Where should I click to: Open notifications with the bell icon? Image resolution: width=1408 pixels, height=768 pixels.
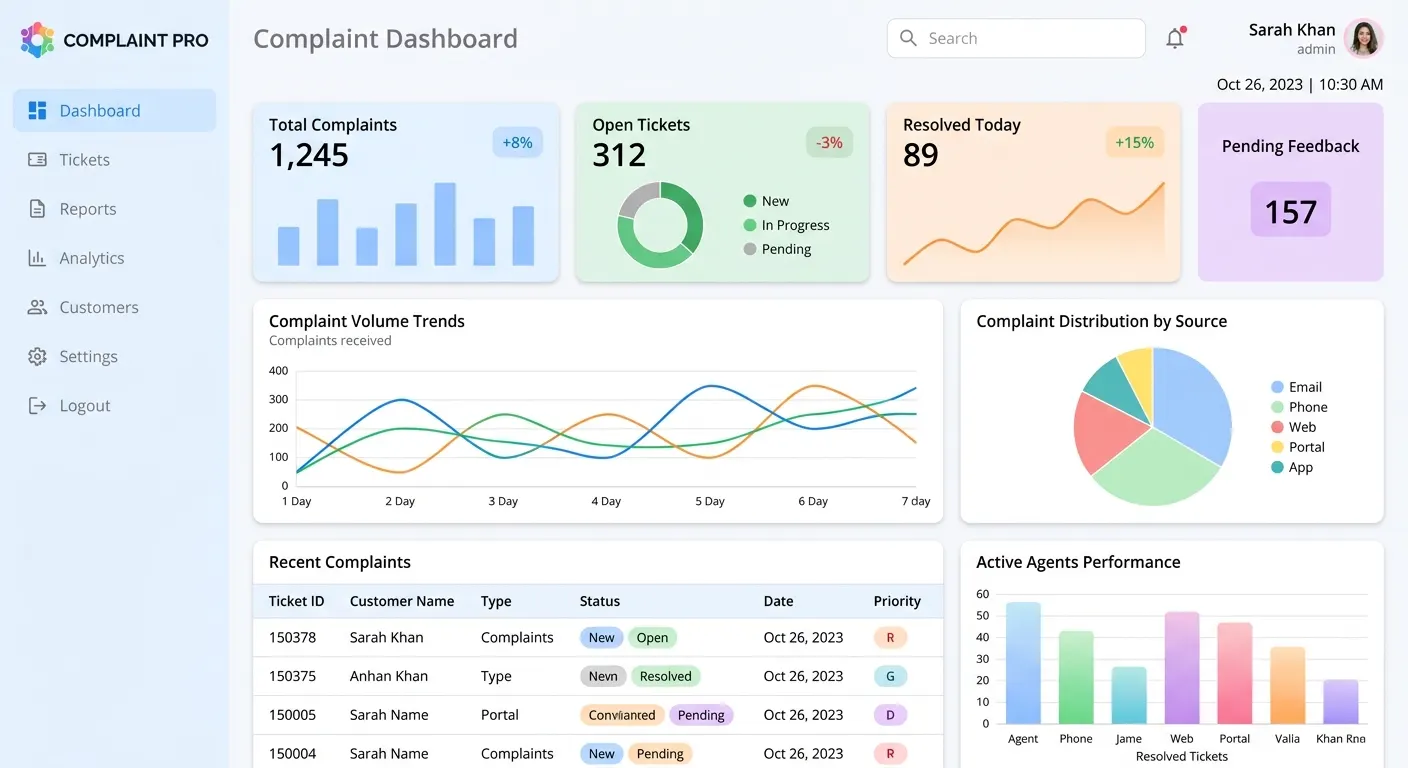click(x=1175, y=38)
